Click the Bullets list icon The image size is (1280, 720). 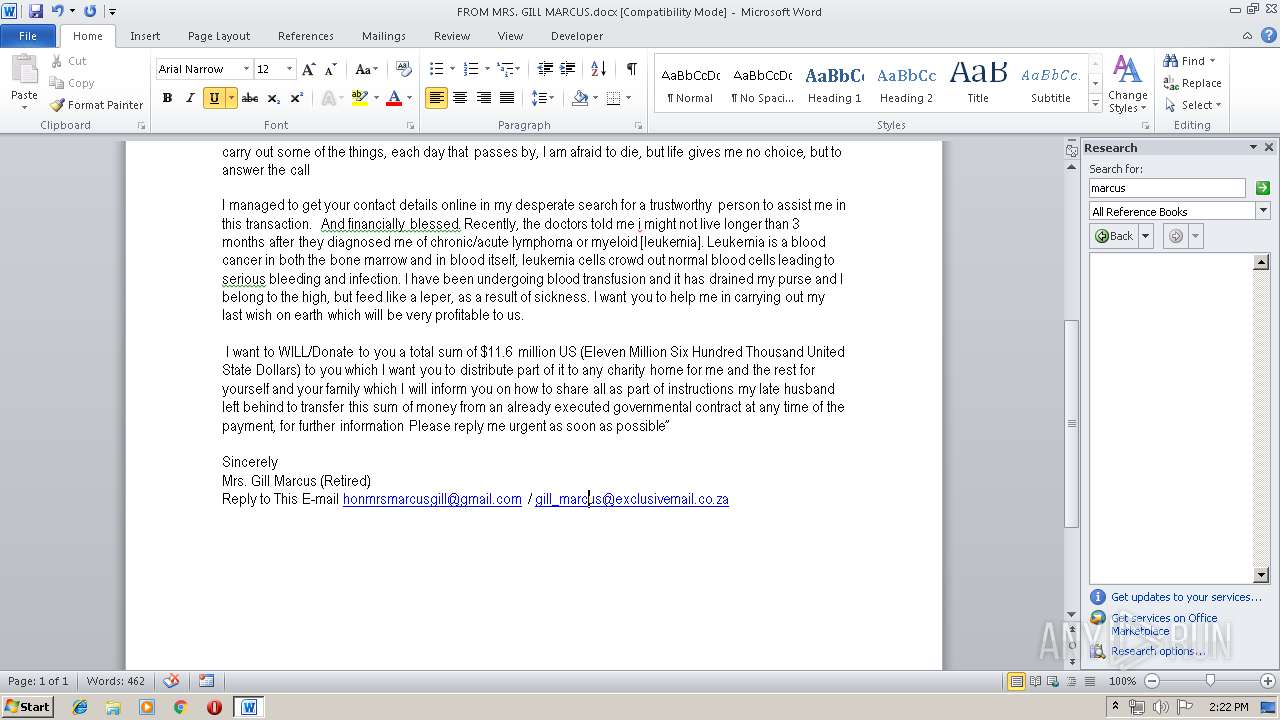pyautogui.click(x=436, y=69)
